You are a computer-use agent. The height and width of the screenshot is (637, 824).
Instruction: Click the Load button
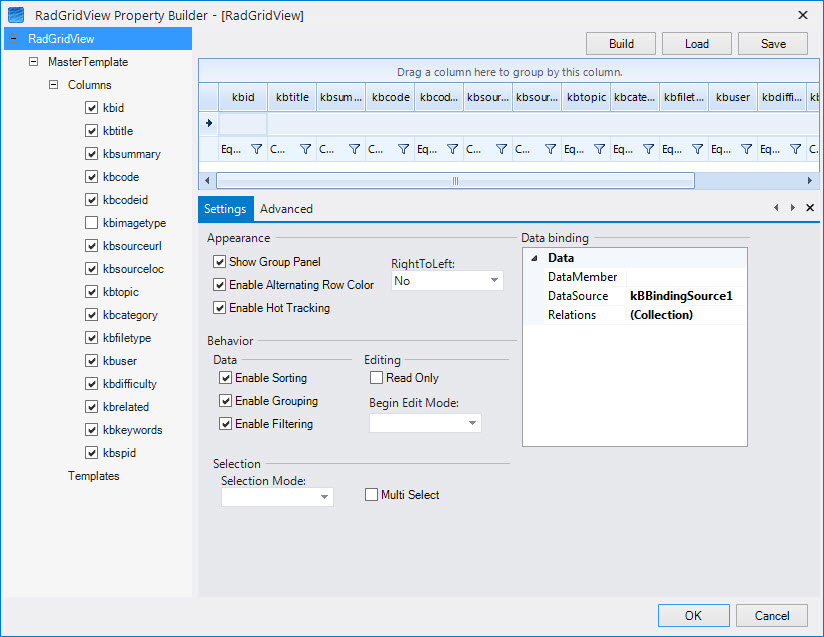point(697,44)
